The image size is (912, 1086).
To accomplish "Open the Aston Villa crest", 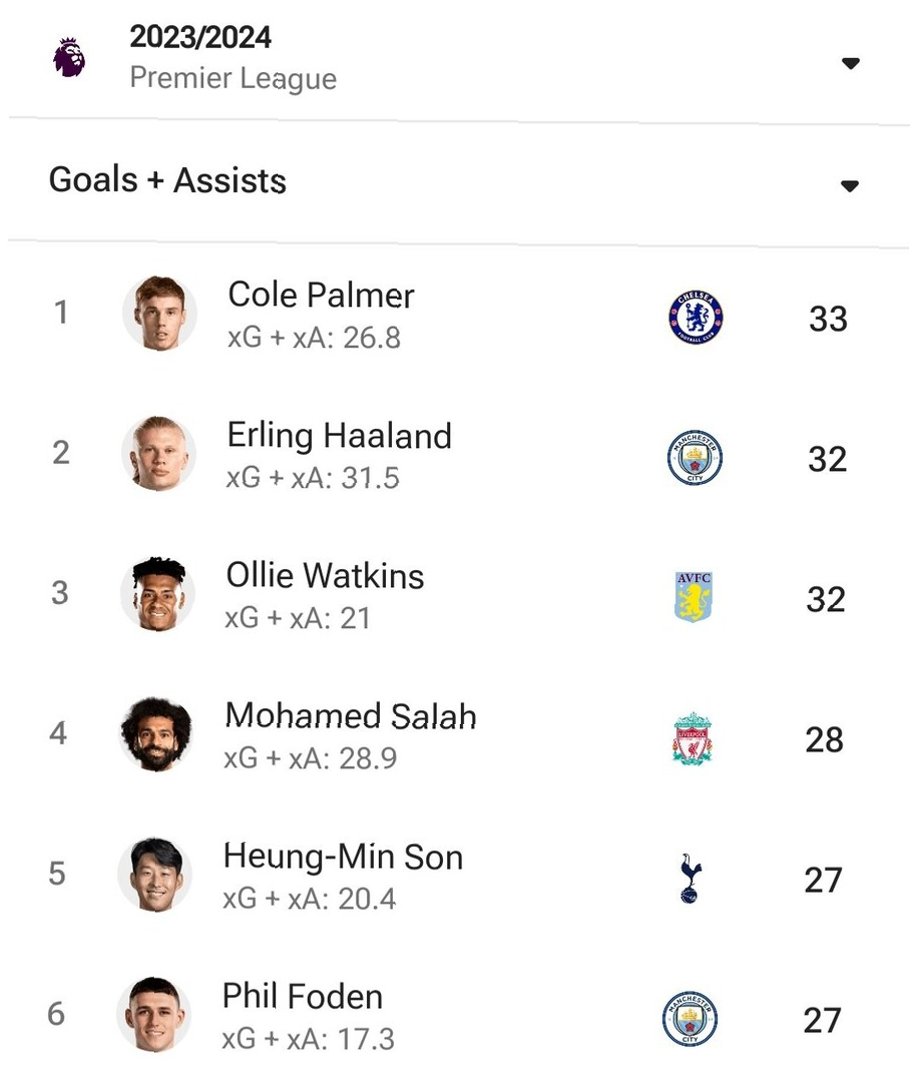I will pyautogui.click(x=693, y=597).
